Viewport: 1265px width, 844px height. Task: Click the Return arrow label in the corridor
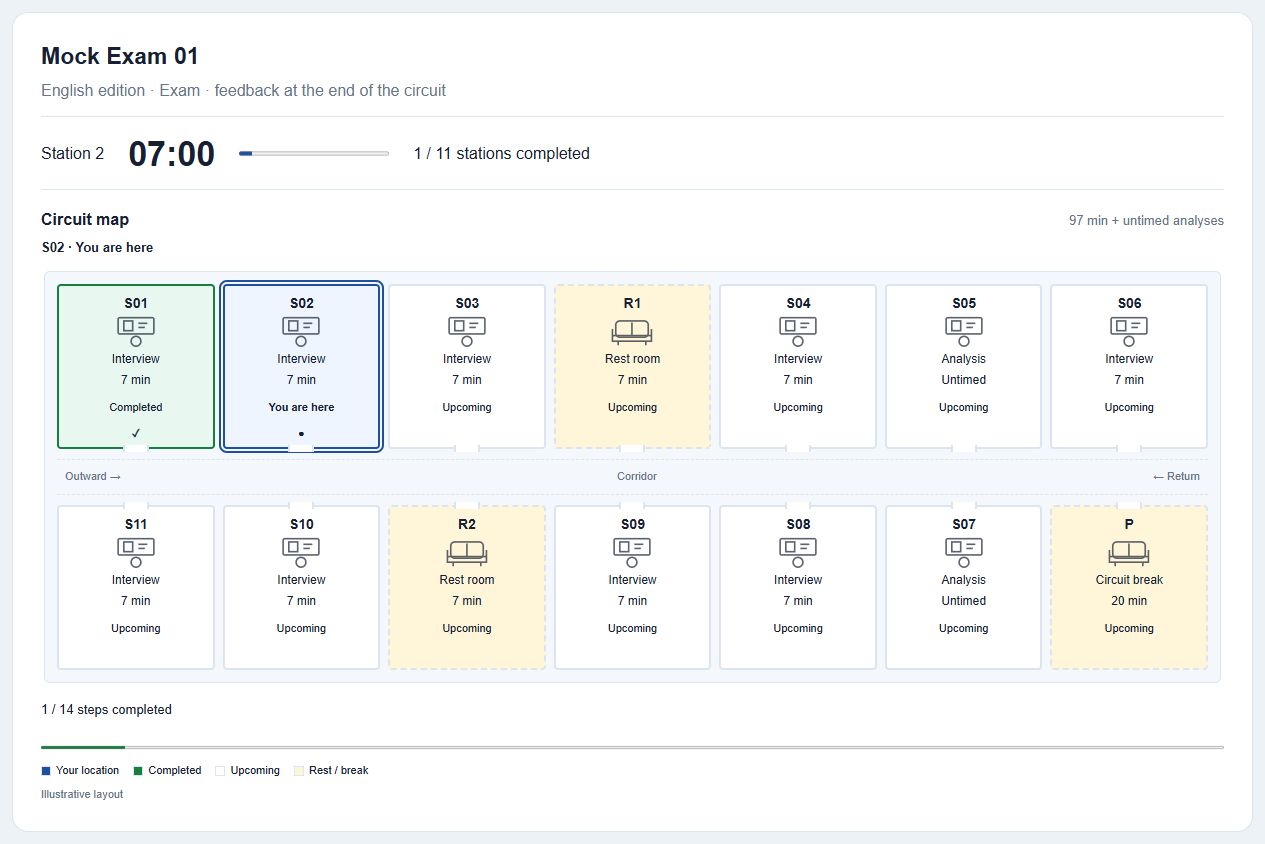pos(1176,476)
